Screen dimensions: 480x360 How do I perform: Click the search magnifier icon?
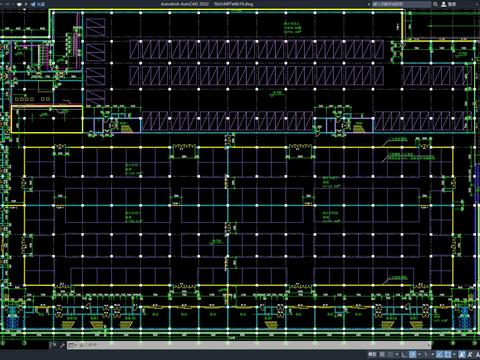[x=435, y=4]
